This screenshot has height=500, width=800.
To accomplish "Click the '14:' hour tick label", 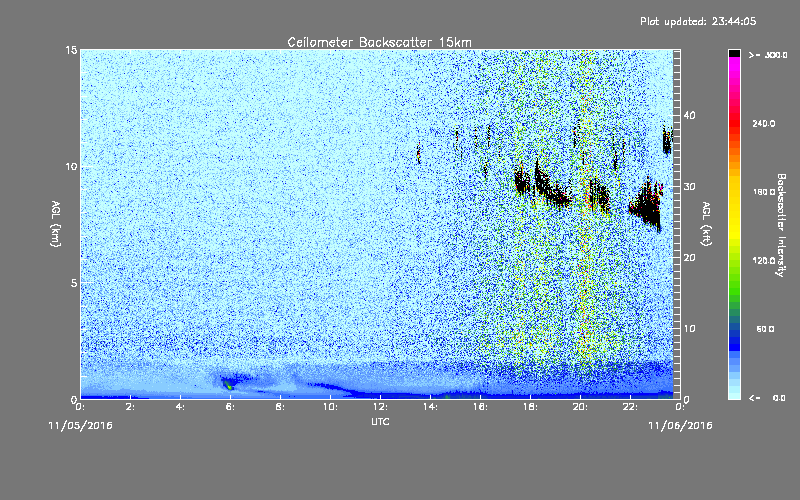I will coord(430,407).
